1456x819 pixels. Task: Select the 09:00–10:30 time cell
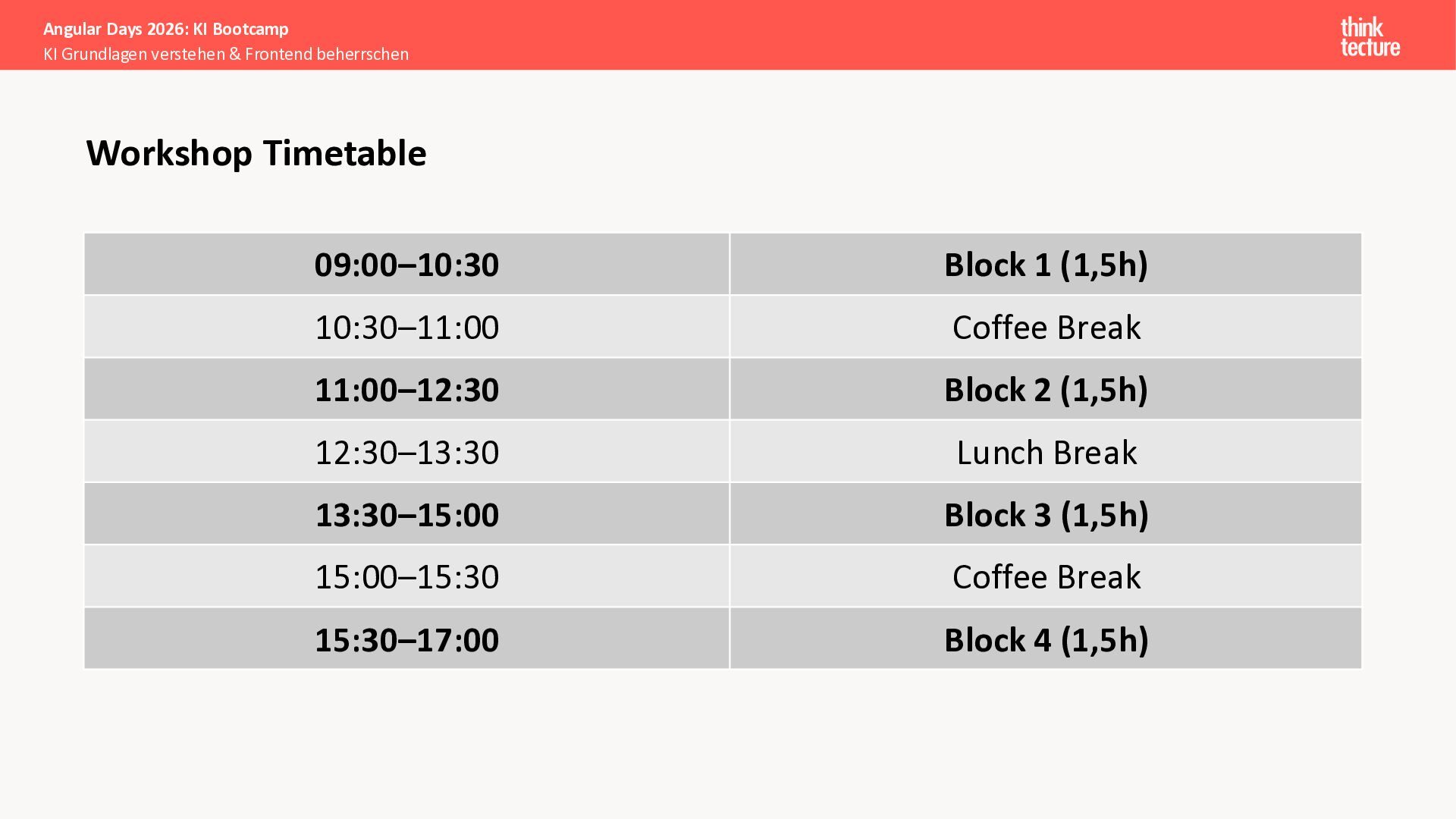point(406,264)
